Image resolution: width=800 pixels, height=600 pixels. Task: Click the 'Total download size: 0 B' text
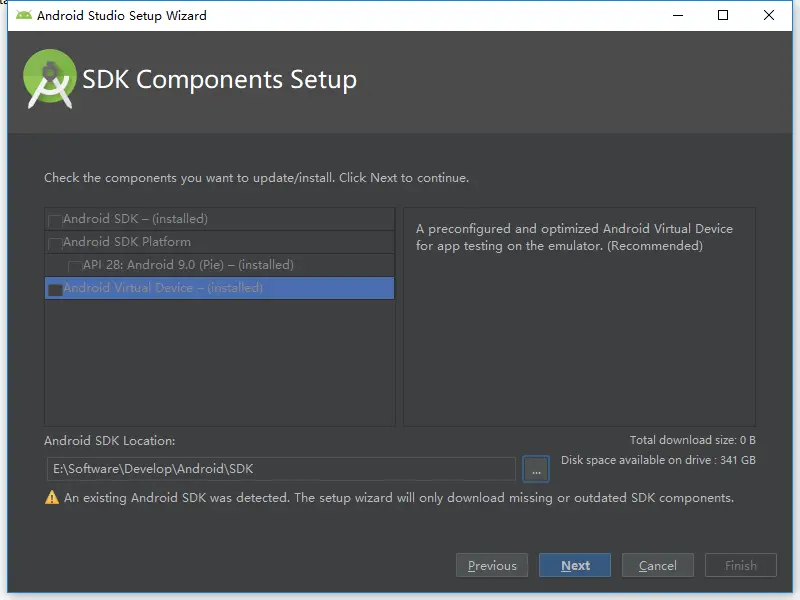point(692,440)
